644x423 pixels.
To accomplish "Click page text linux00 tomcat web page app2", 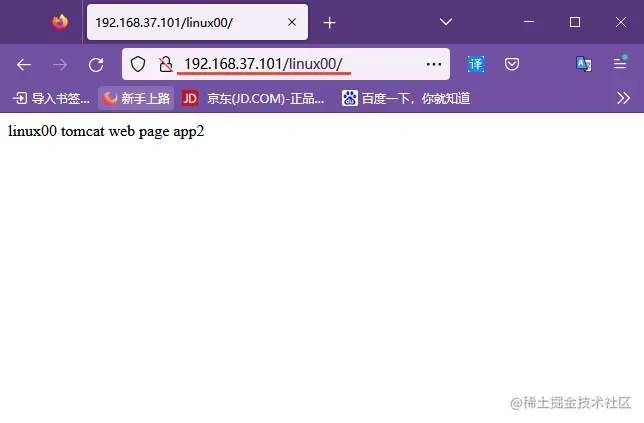I will pos(106,131).
